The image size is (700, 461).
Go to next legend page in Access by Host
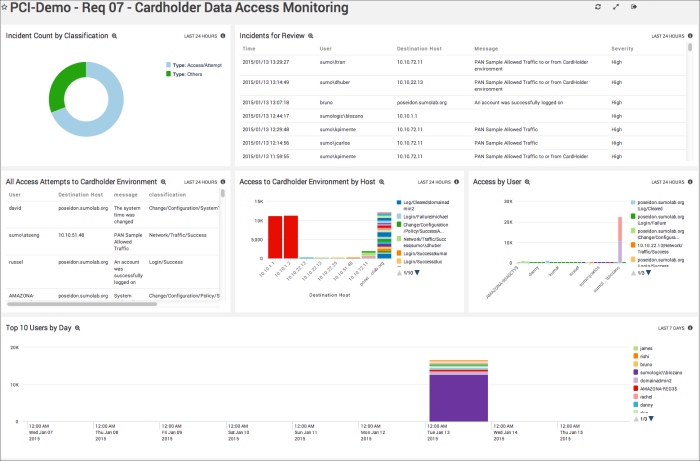click(x=416, y=272)
